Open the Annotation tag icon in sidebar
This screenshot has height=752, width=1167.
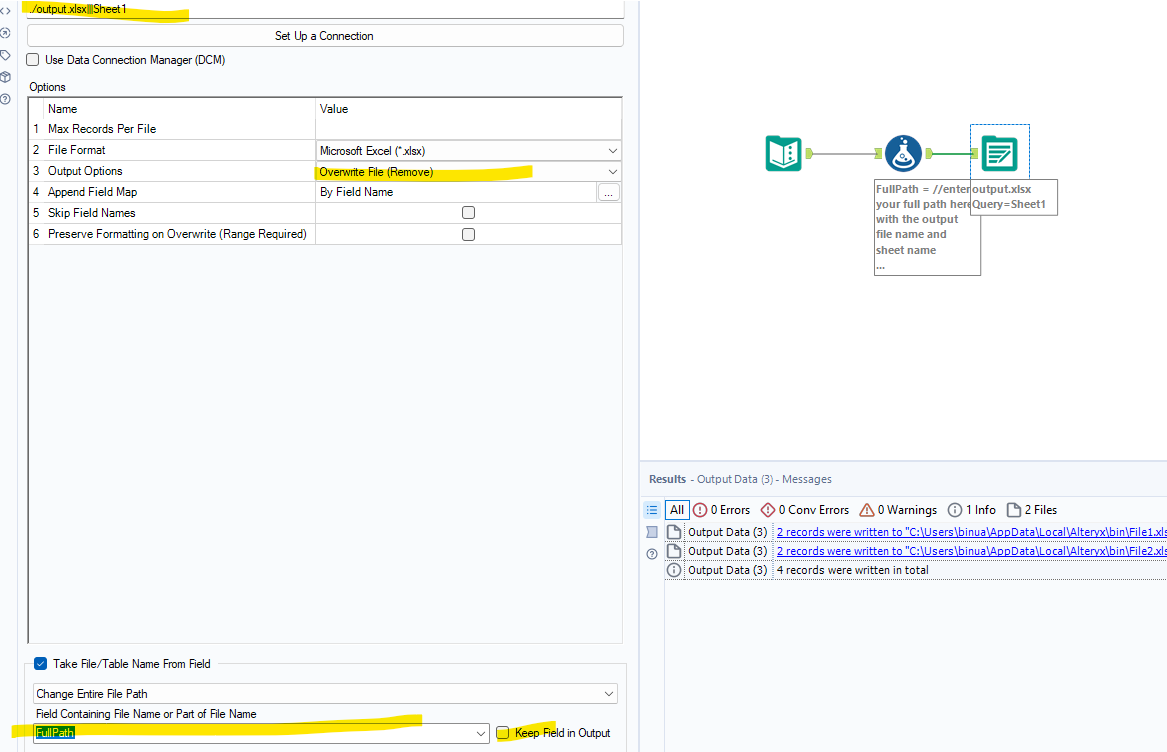[5, 55]
